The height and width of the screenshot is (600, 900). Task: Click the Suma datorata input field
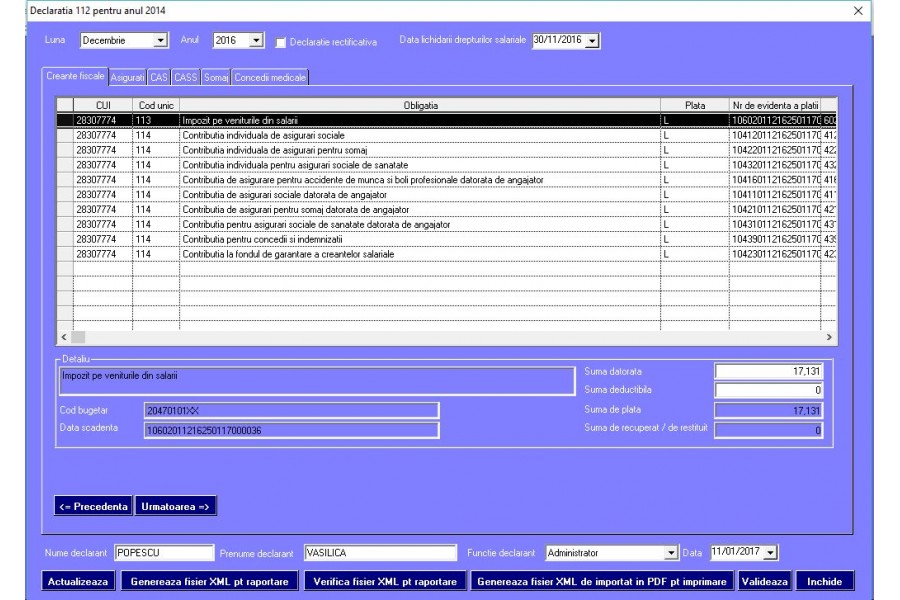point(769,371)
